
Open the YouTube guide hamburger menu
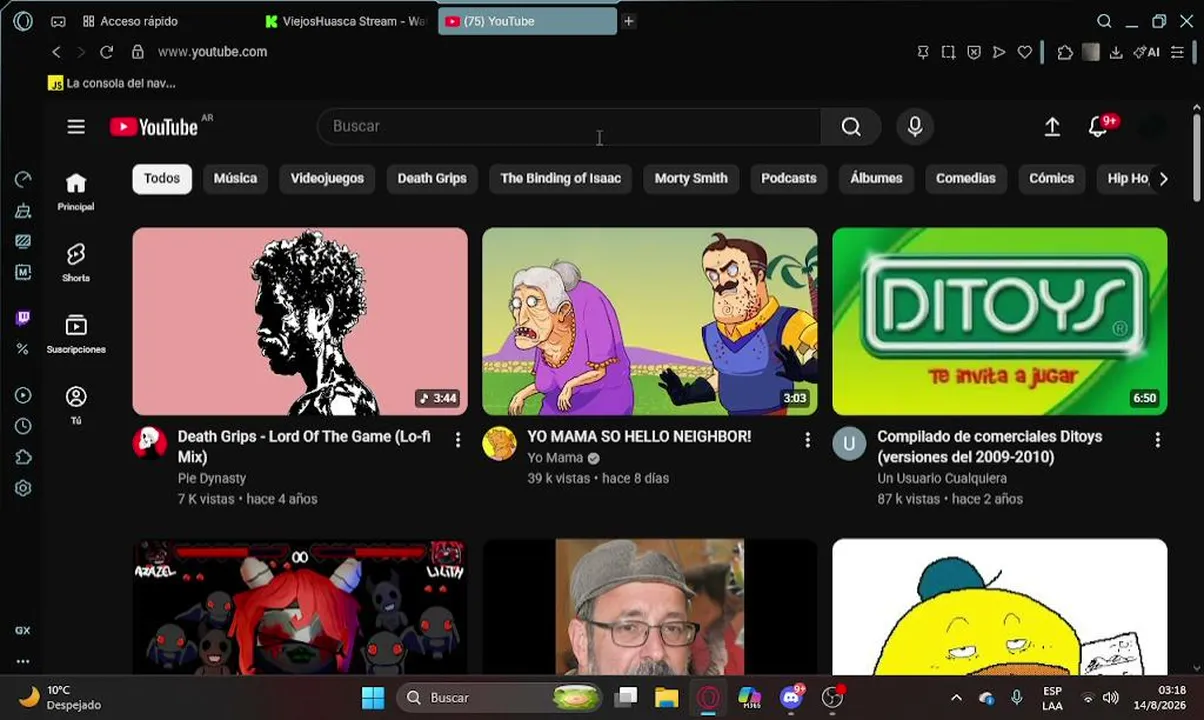coord(76,126)
